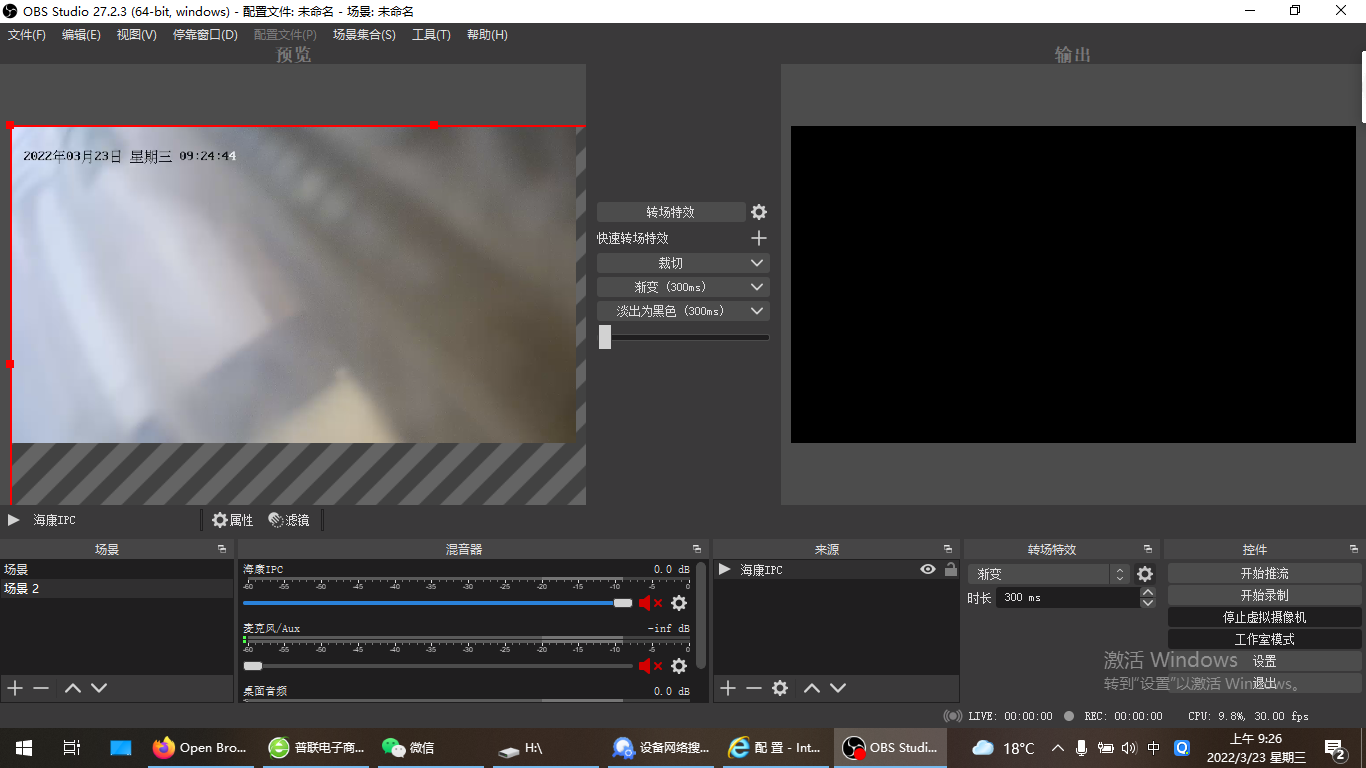This screenshot has width=1366, height=768.
Task: Pop out the 场景 dock panel
Action: (221, 549)
